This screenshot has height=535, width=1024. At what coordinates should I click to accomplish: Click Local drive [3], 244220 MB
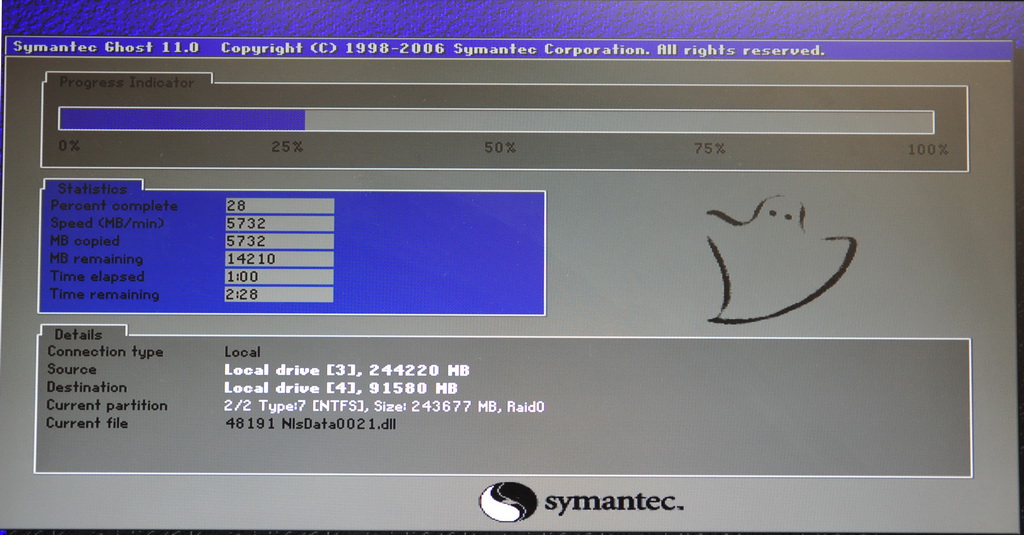click(x=347, y=370)
